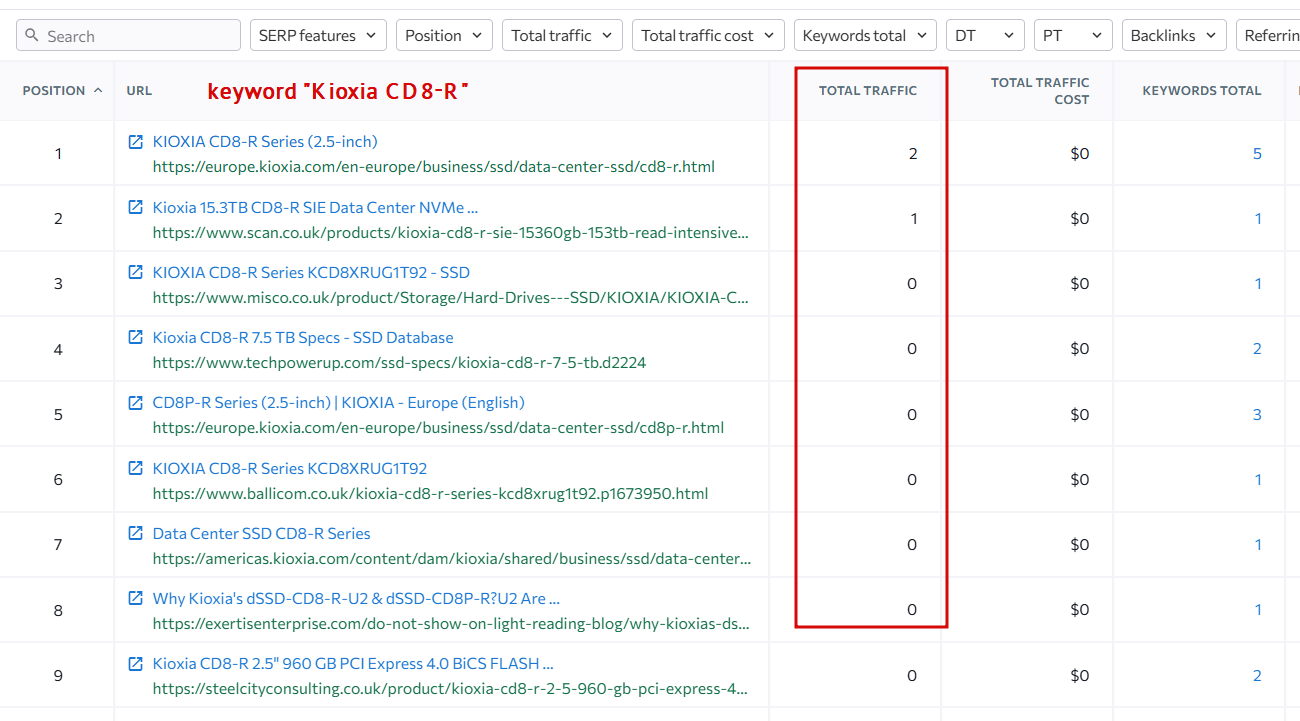This screenshot has height=721, width=1300.
Task: Open the Position filter dropdown
Action: pyautogui.click(x=445, y=35)
